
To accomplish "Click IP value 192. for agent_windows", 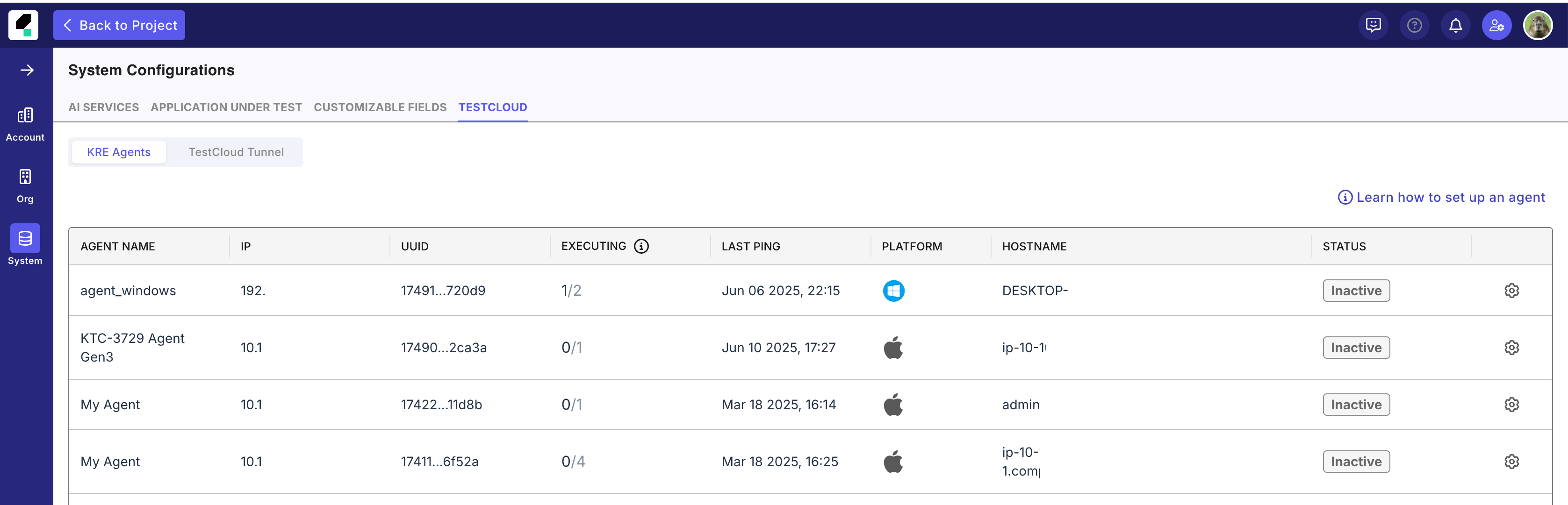I will [252, 291].
